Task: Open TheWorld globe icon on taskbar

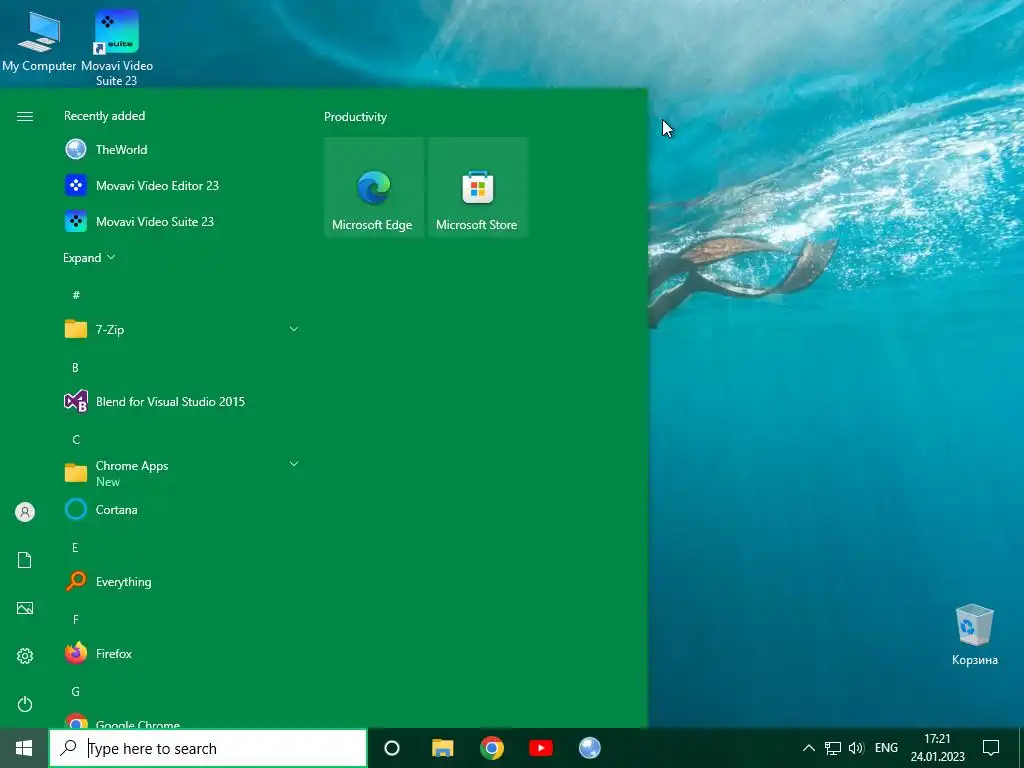Action: click(590, 748)
